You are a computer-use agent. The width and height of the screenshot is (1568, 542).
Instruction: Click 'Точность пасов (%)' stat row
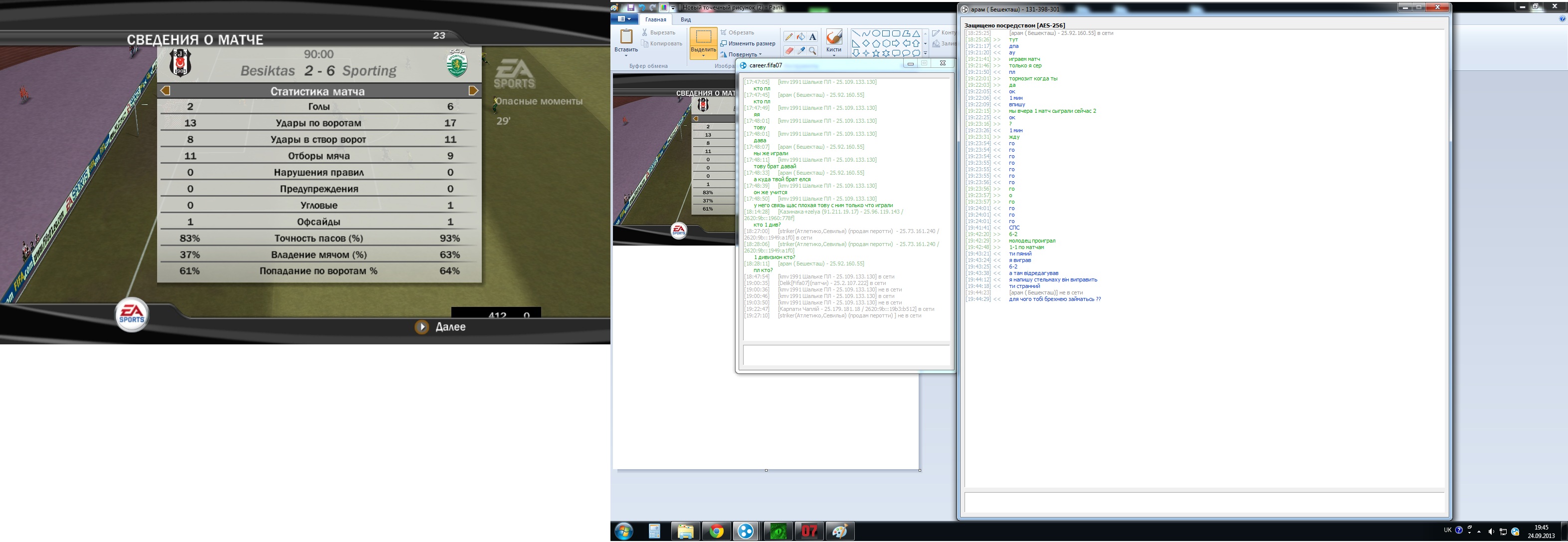click(320, 238)
